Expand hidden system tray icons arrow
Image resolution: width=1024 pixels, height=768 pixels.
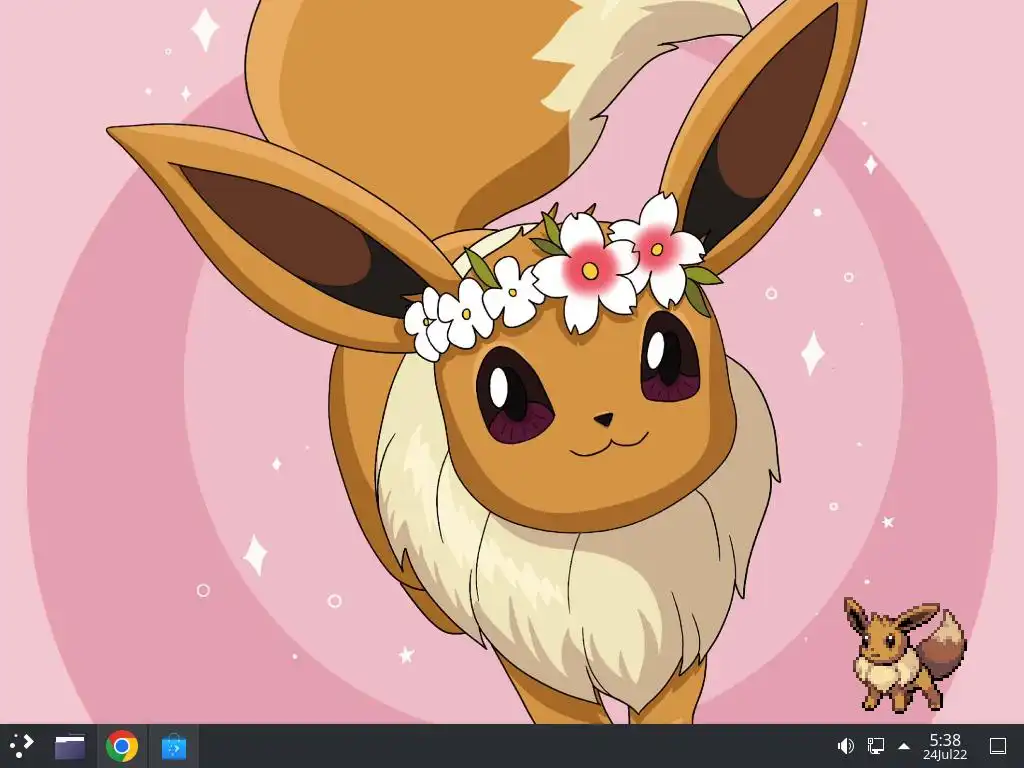[904, 746]
